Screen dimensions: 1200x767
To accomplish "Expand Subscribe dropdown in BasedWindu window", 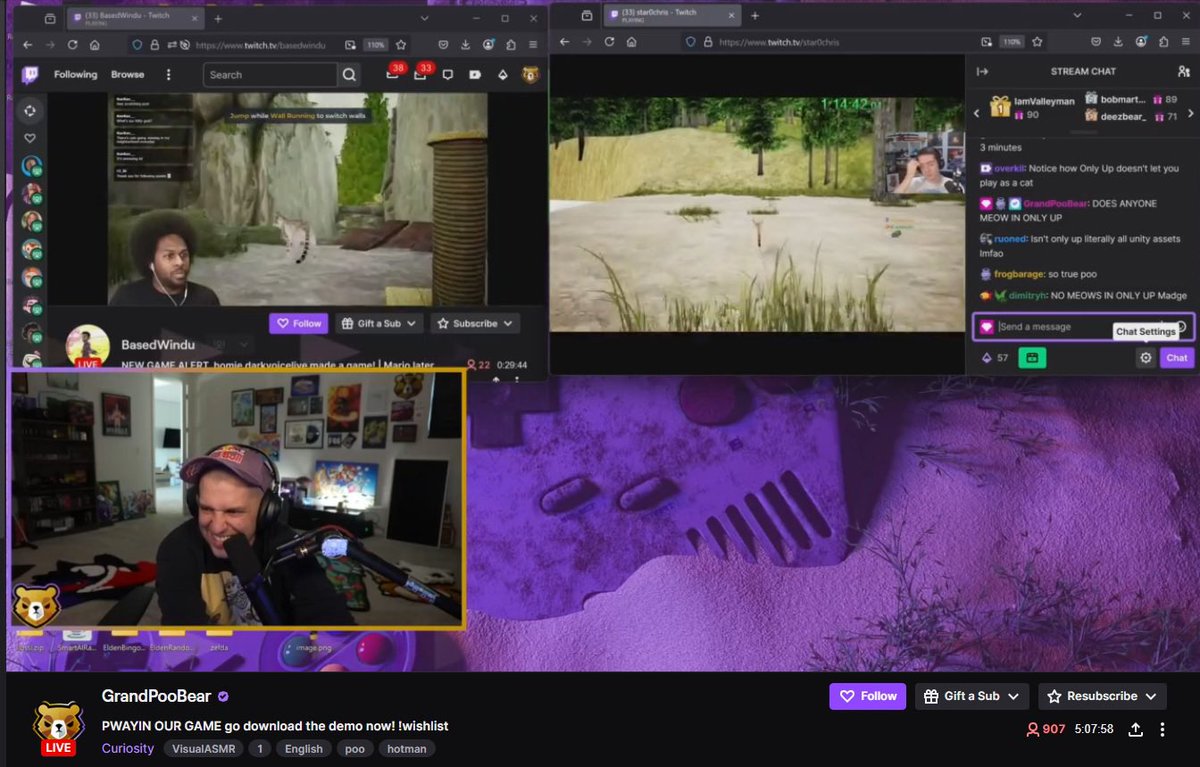I will pos(475,323).
